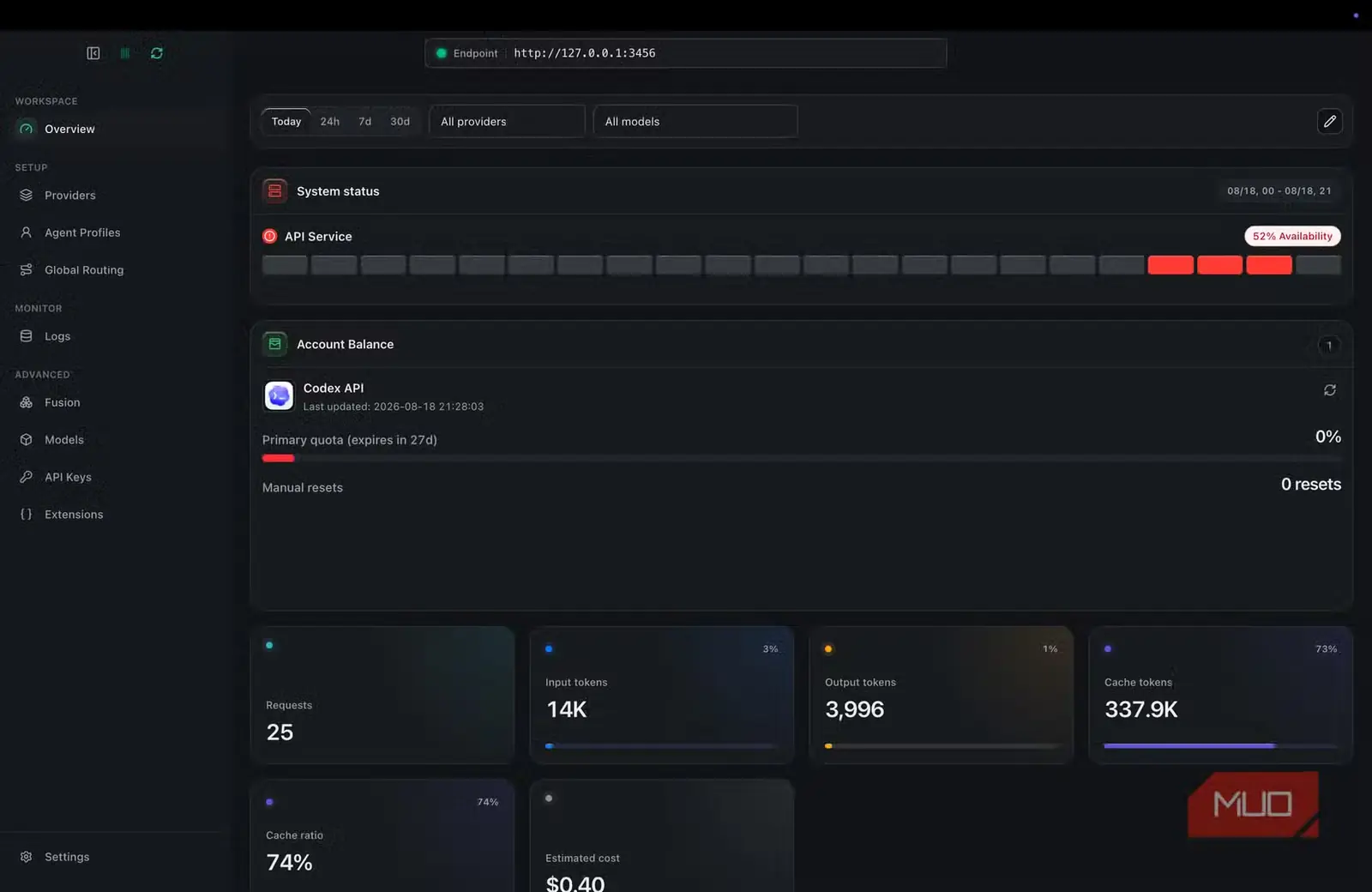Switch to the 7d time range

click(365, 122)
